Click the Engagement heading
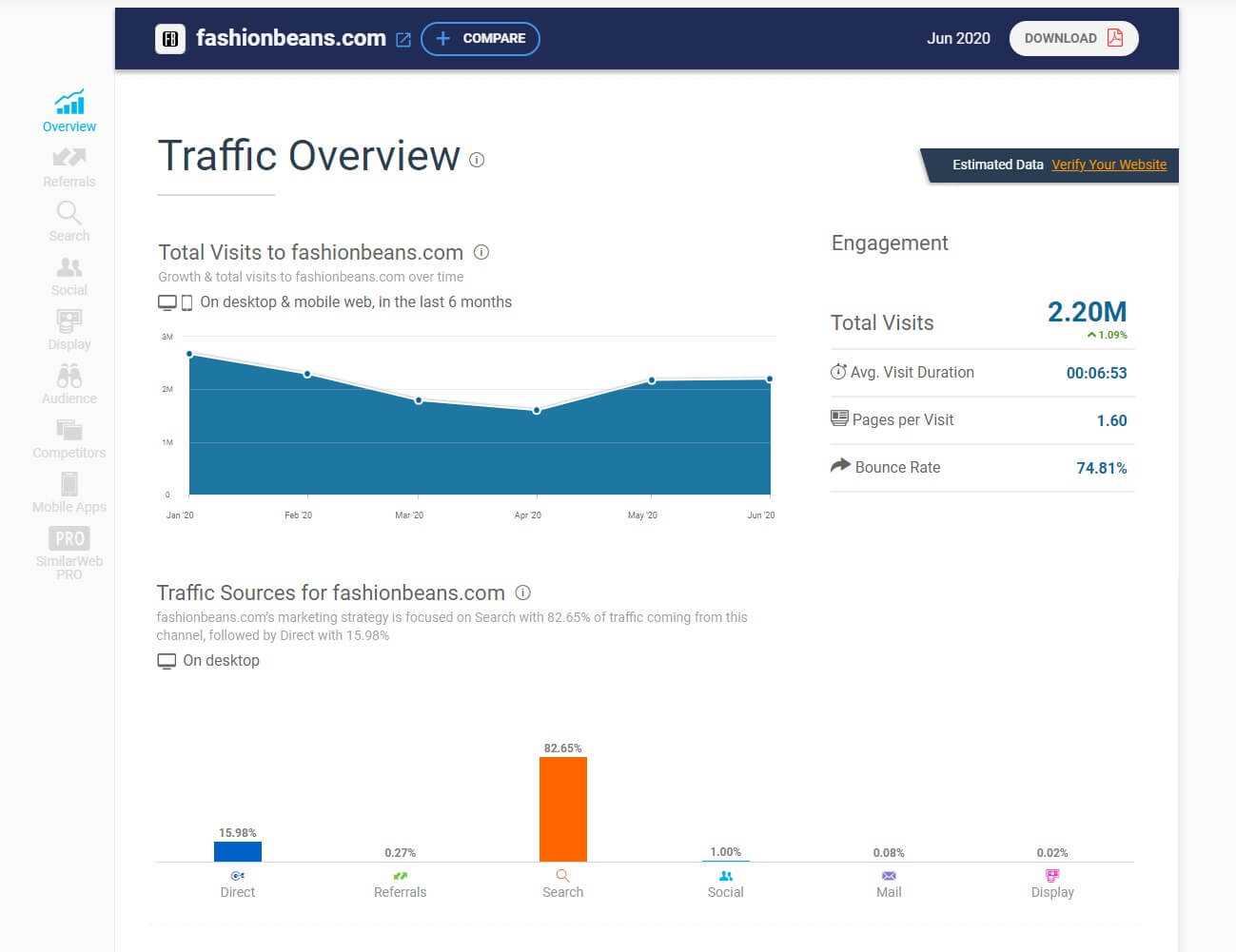This screenshot has width=1236, height=952. coord(890,243)
